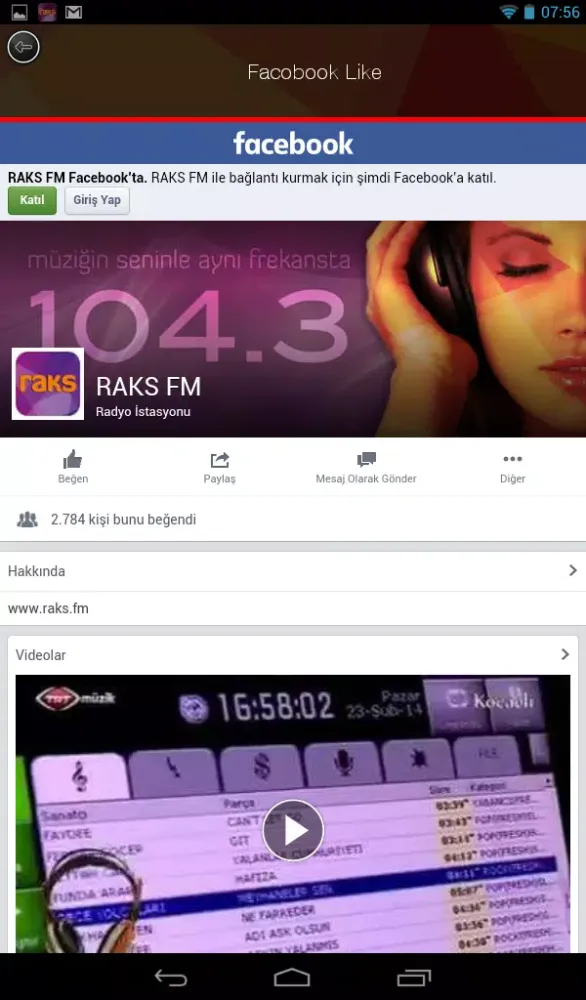The width and height of the screenshot is (586, 1000).
Task: Click the Giriş Yap button
Action: click(97, 200)
